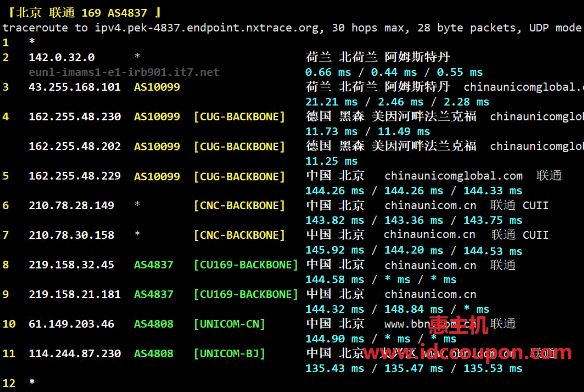Click latency value 11.73 ms
Screen dimensions: 584x392
(x=331, y=131)
